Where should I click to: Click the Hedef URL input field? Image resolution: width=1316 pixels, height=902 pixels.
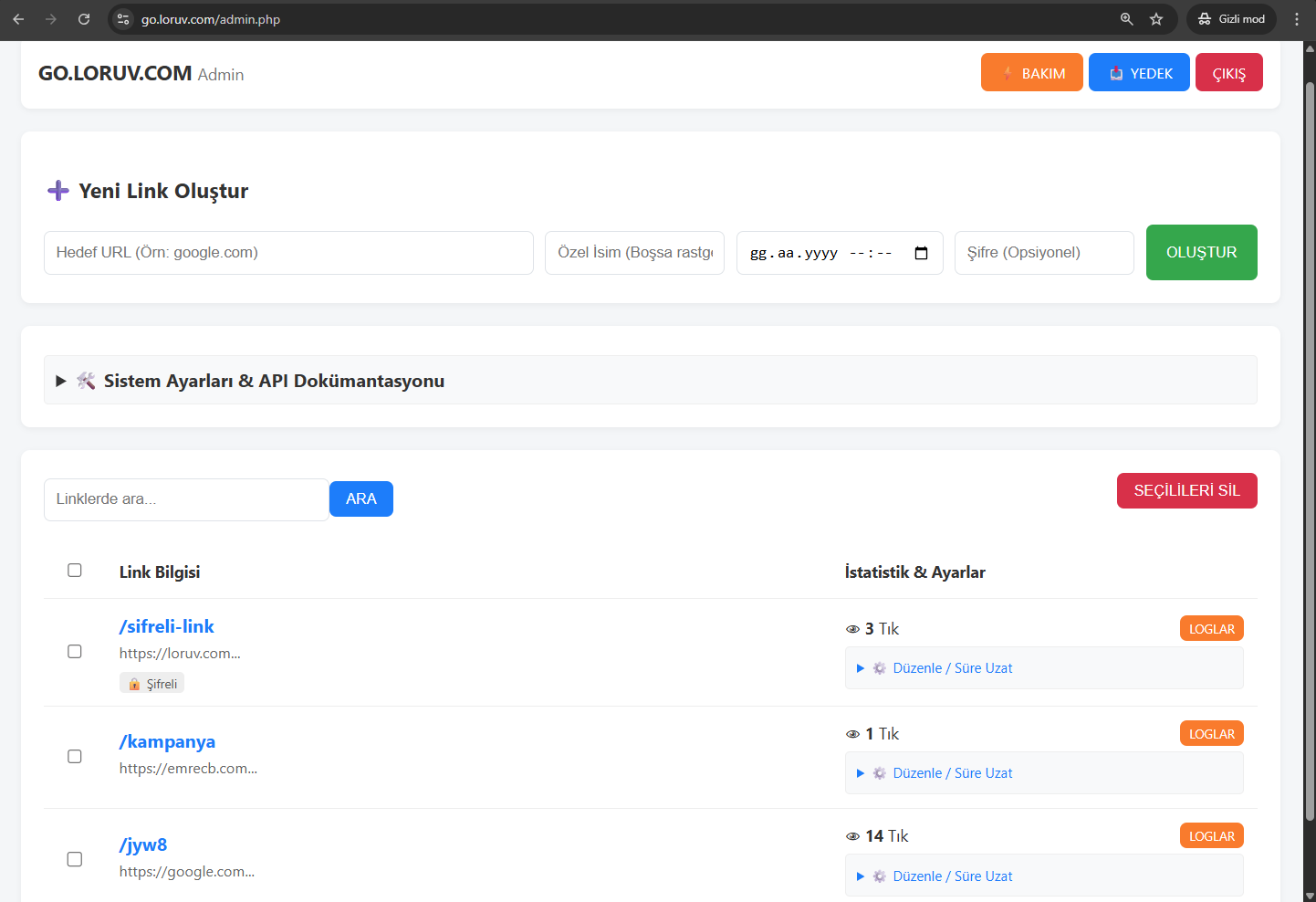[288, 253]
